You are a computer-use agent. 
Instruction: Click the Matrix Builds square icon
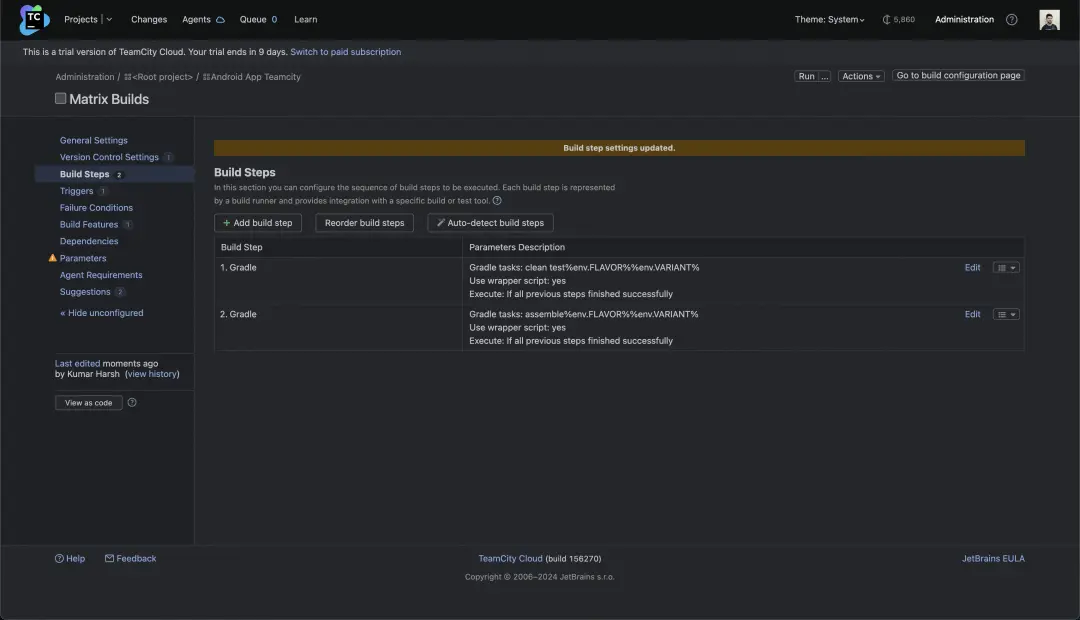pos(61,99)
